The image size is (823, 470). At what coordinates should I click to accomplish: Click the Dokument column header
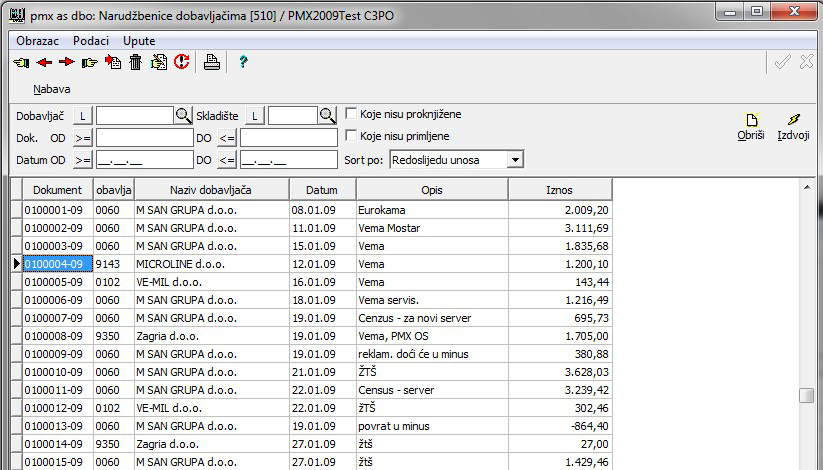[x=57, y=190]
